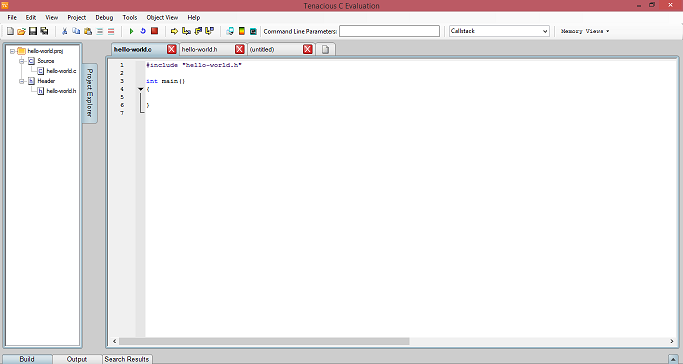The image size is (683, 364).
Task: Select hello-world.h in Project Explorer tree
Action: [61, 91]
